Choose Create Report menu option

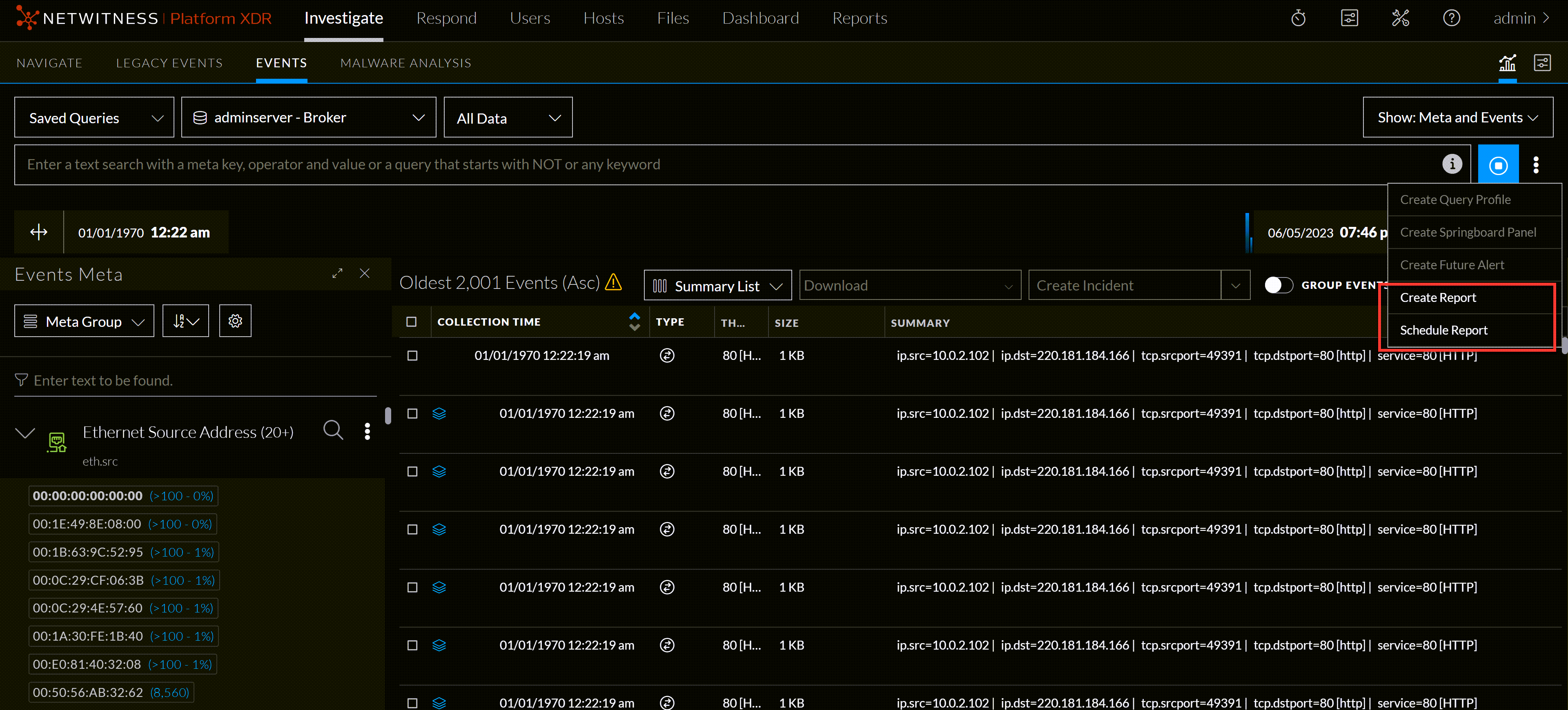[1438, 297]
